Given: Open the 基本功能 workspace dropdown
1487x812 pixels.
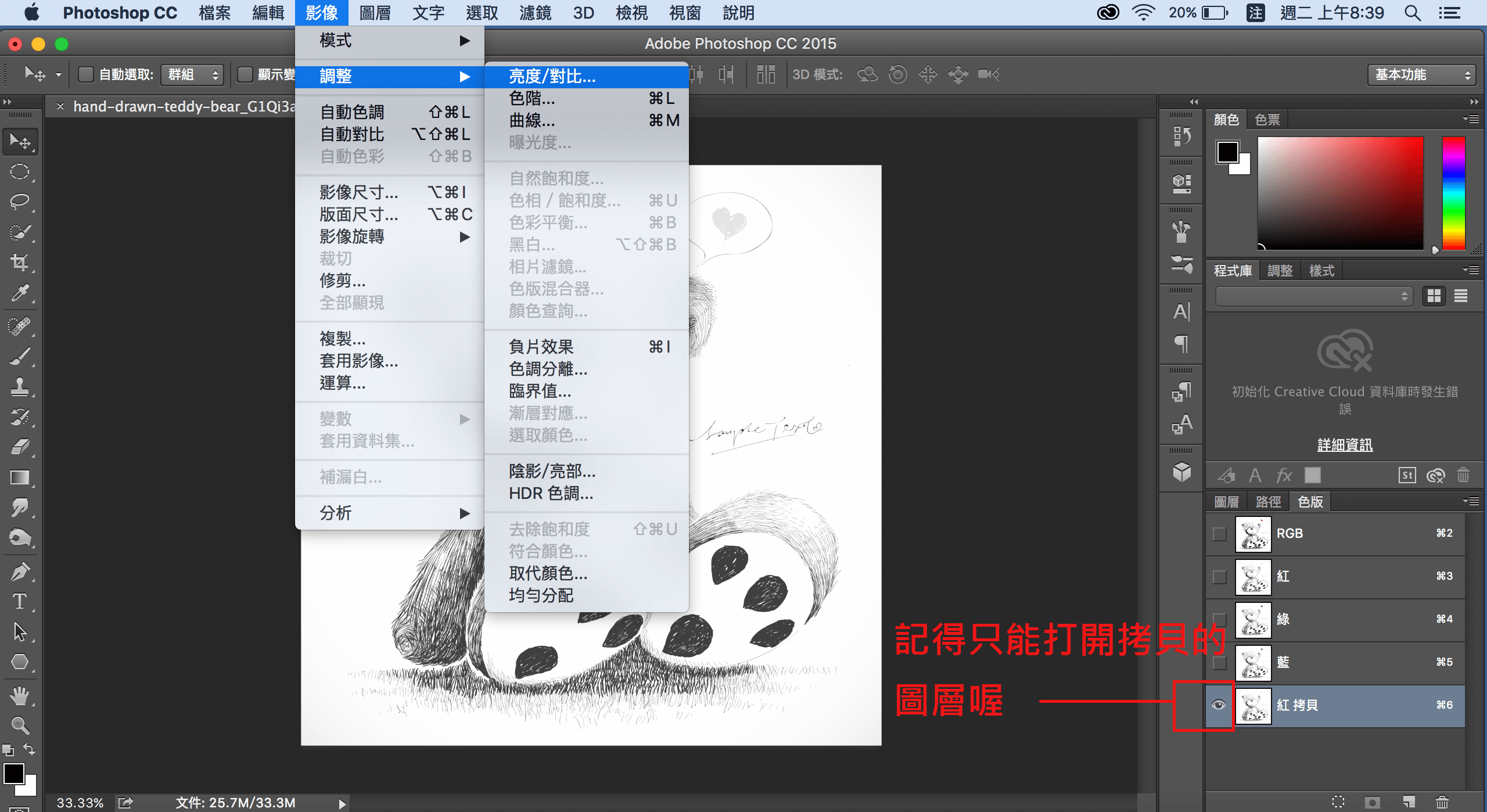Looking at the screenshot, I should [x=1421, y=74].
